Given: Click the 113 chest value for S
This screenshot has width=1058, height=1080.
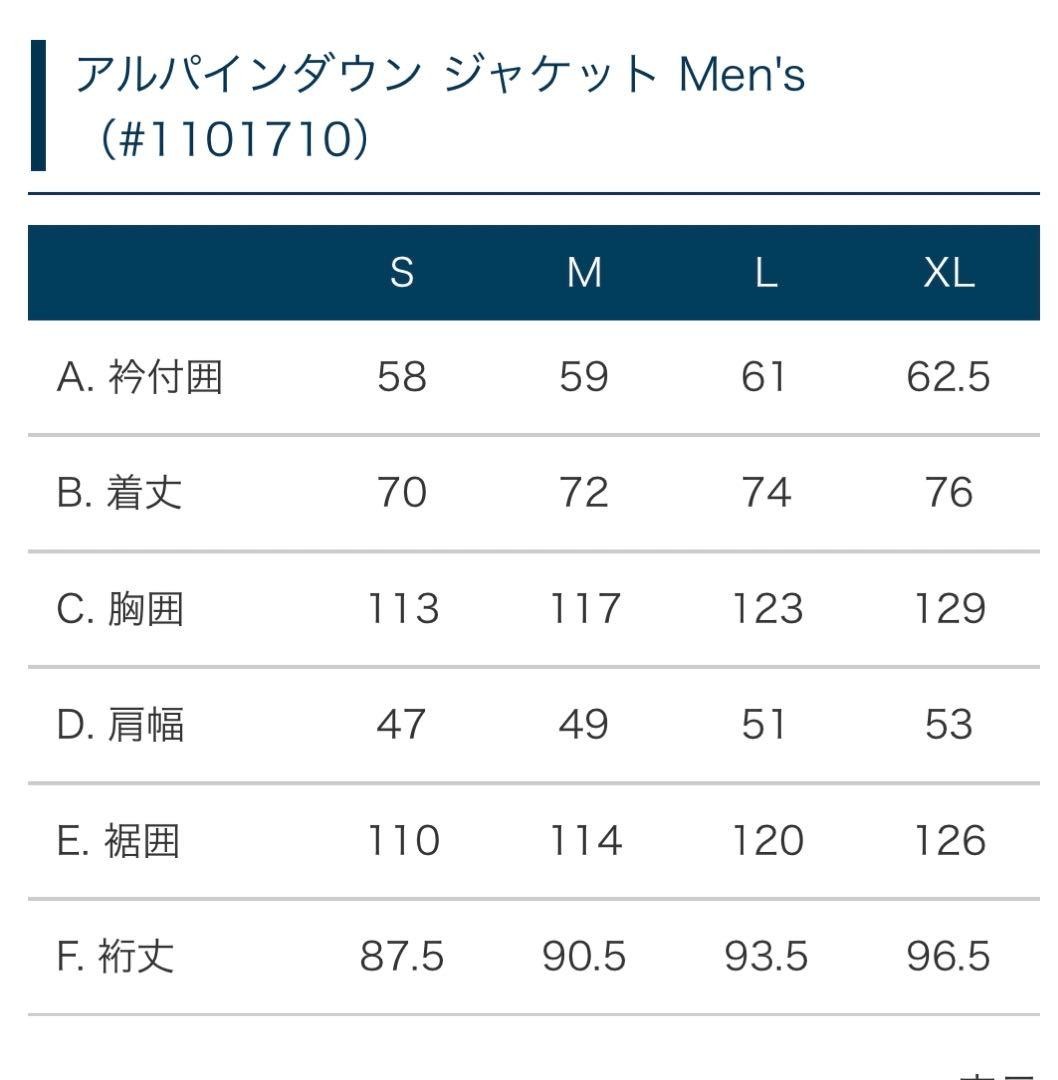Looking at the screenshot, I should [x=402, y=609].
